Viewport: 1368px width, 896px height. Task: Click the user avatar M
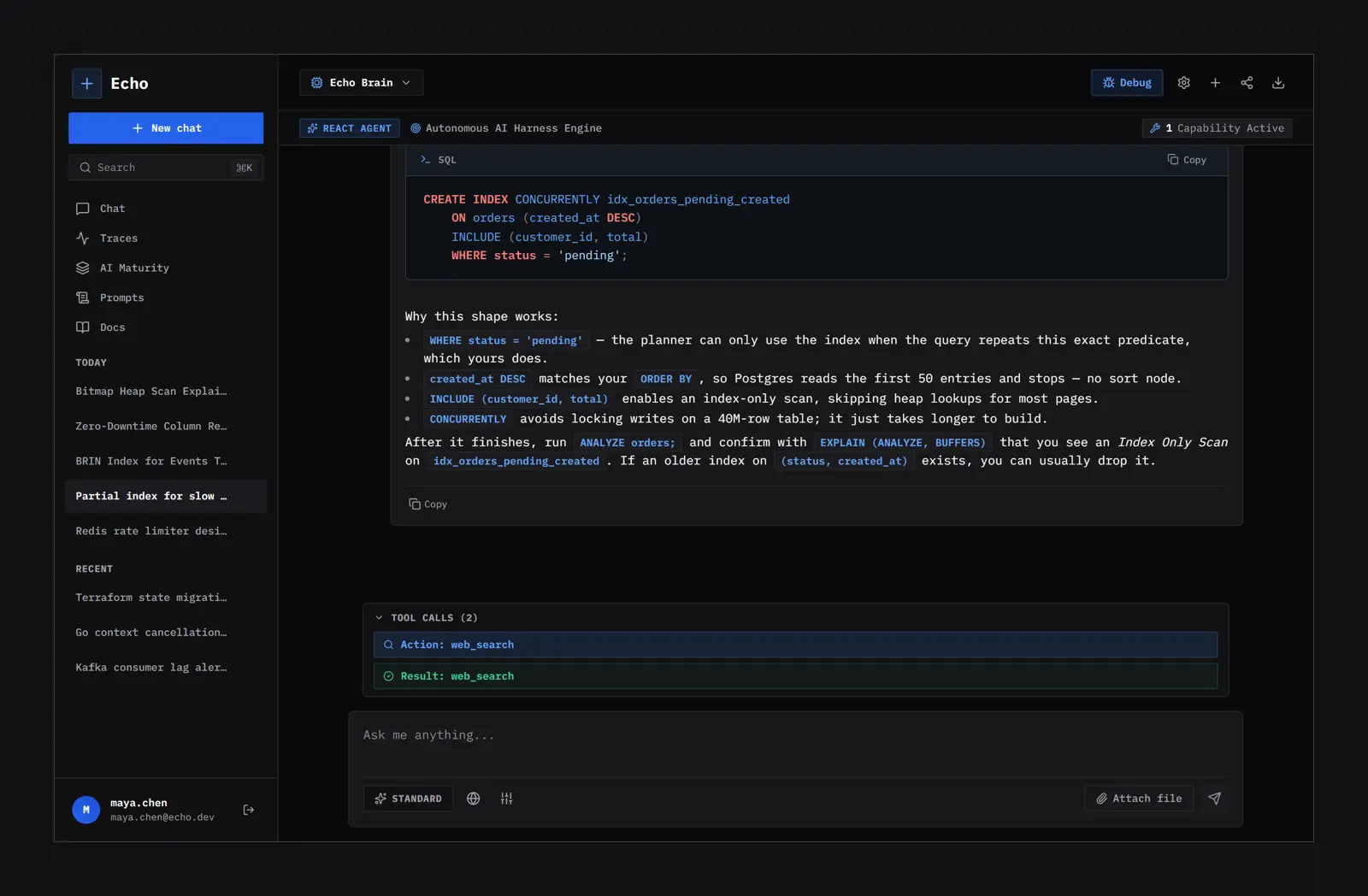pos(85,810)
